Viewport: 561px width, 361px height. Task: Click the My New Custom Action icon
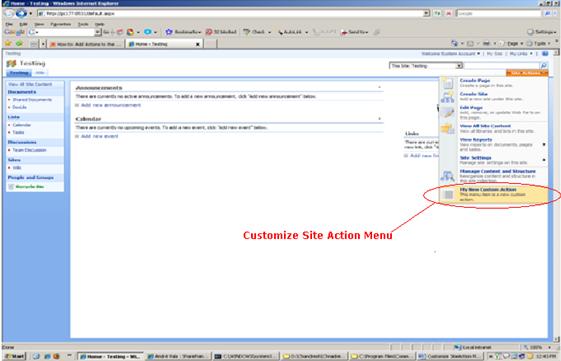click(x=448, y=194)
